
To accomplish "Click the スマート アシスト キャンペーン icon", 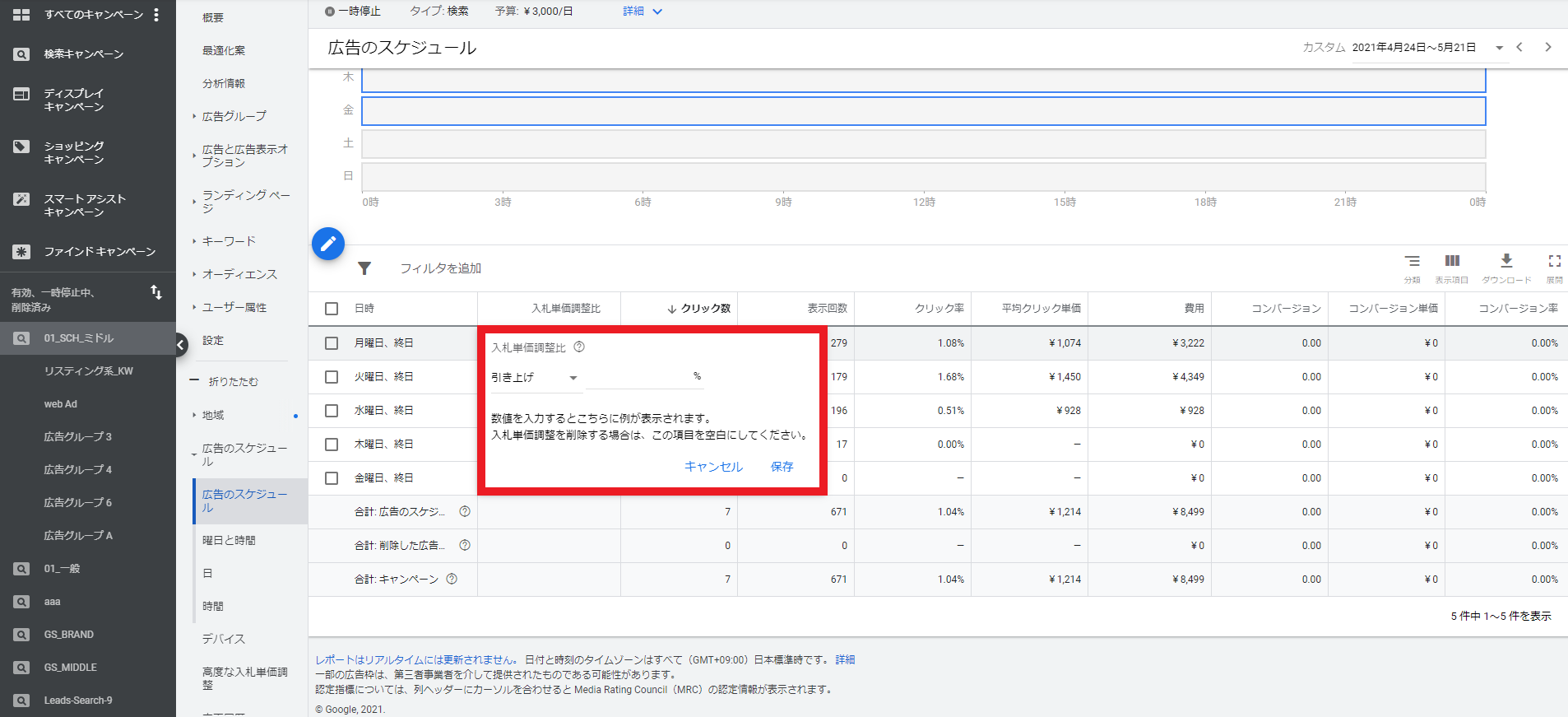I will click(x=21, y=199).
